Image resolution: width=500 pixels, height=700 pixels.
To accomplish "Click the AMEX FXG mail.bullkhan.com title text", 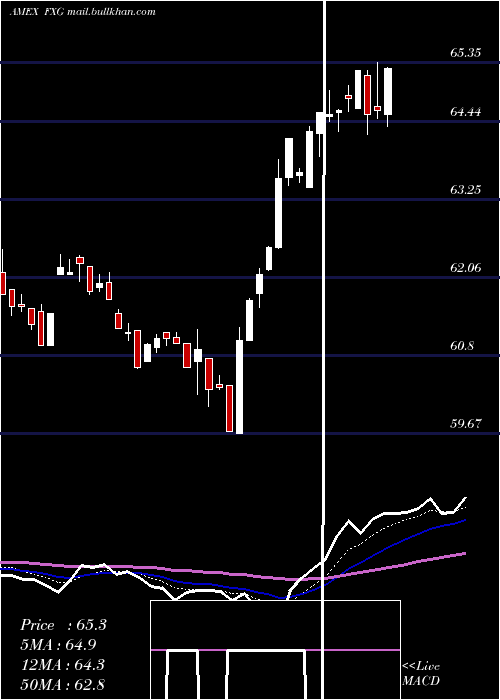I will [83, 12].
